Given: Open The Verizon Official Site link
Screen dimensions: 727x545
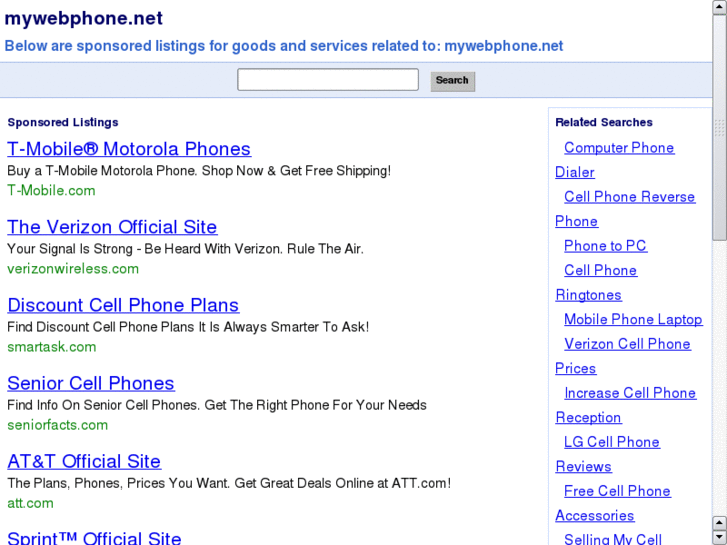Looking at the screenshot, I should [112, 227].
